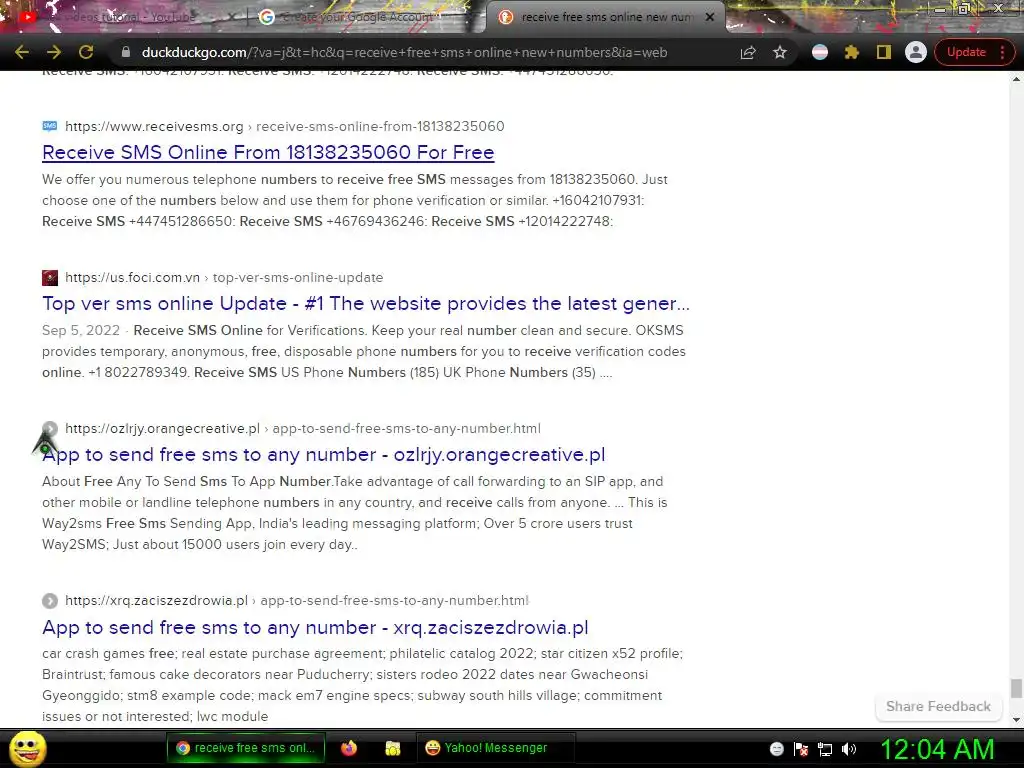Click the us.foci.com.vn site favicon
This screenshot has width=1024, height=768.
[50, 278]
